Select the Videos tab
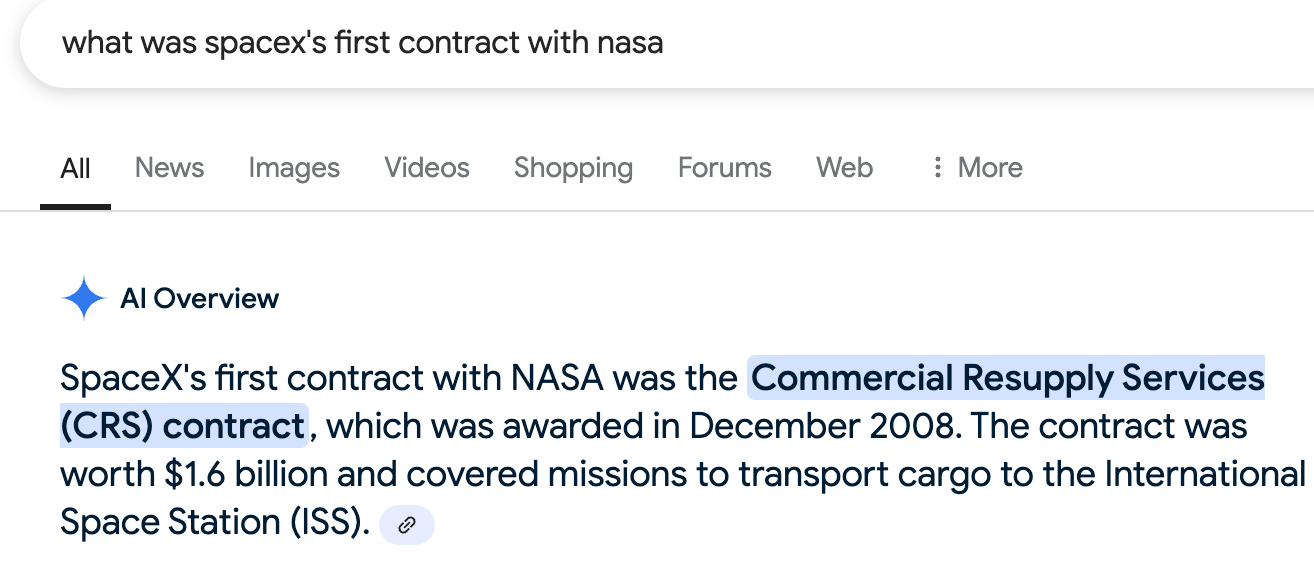The height and width of the screenshot is (588, 1314). pos(427,167)
